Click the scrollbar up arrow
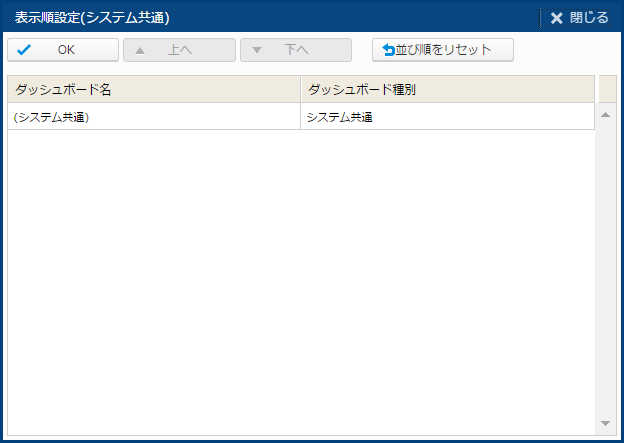624x443 pixels. pyautogui.click(x=605, y=114)
